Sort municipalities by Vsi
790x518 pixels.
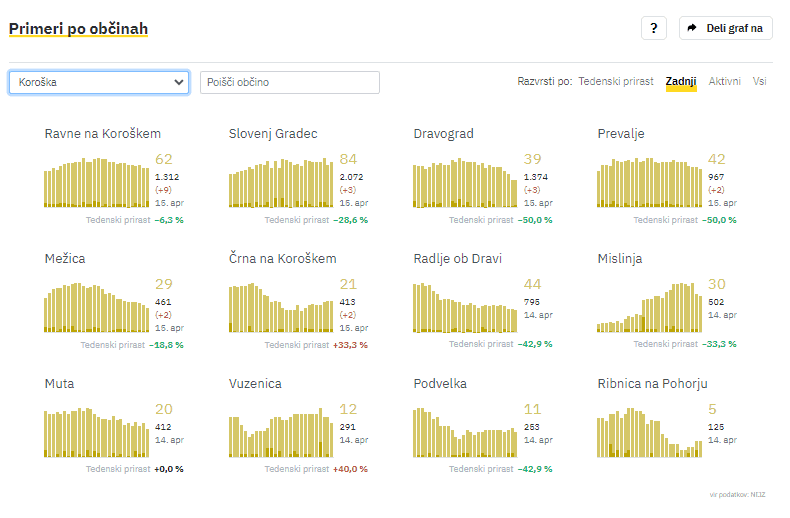click(x=760, y=81)
